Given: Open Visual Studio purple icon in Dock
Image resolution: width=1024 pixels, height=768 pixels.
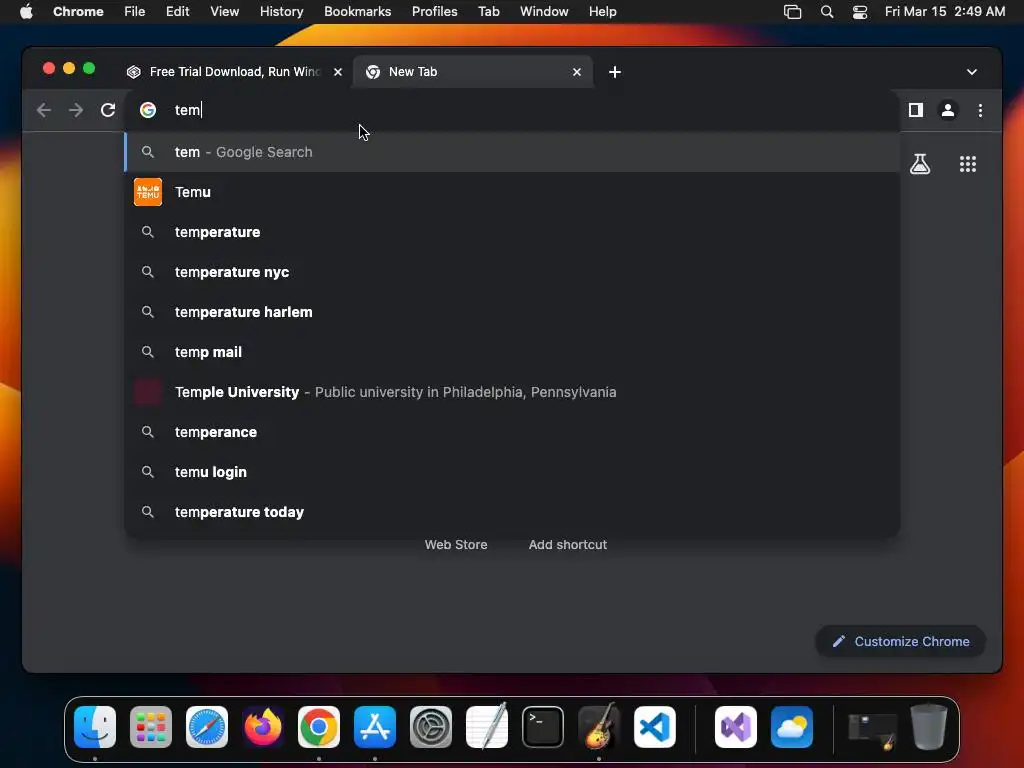Looking at the screenshot, I should [736, 727].
